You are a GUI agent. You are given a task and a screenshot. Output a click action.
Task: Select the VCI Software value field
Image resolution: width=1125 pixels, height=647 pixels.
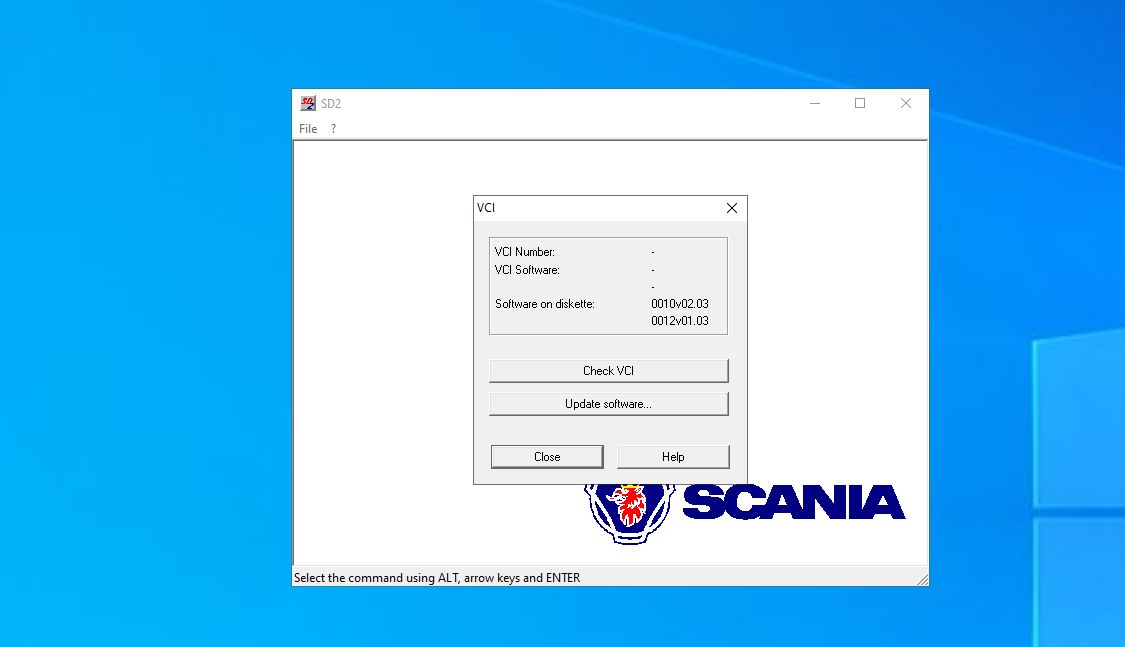click(655, 269)
